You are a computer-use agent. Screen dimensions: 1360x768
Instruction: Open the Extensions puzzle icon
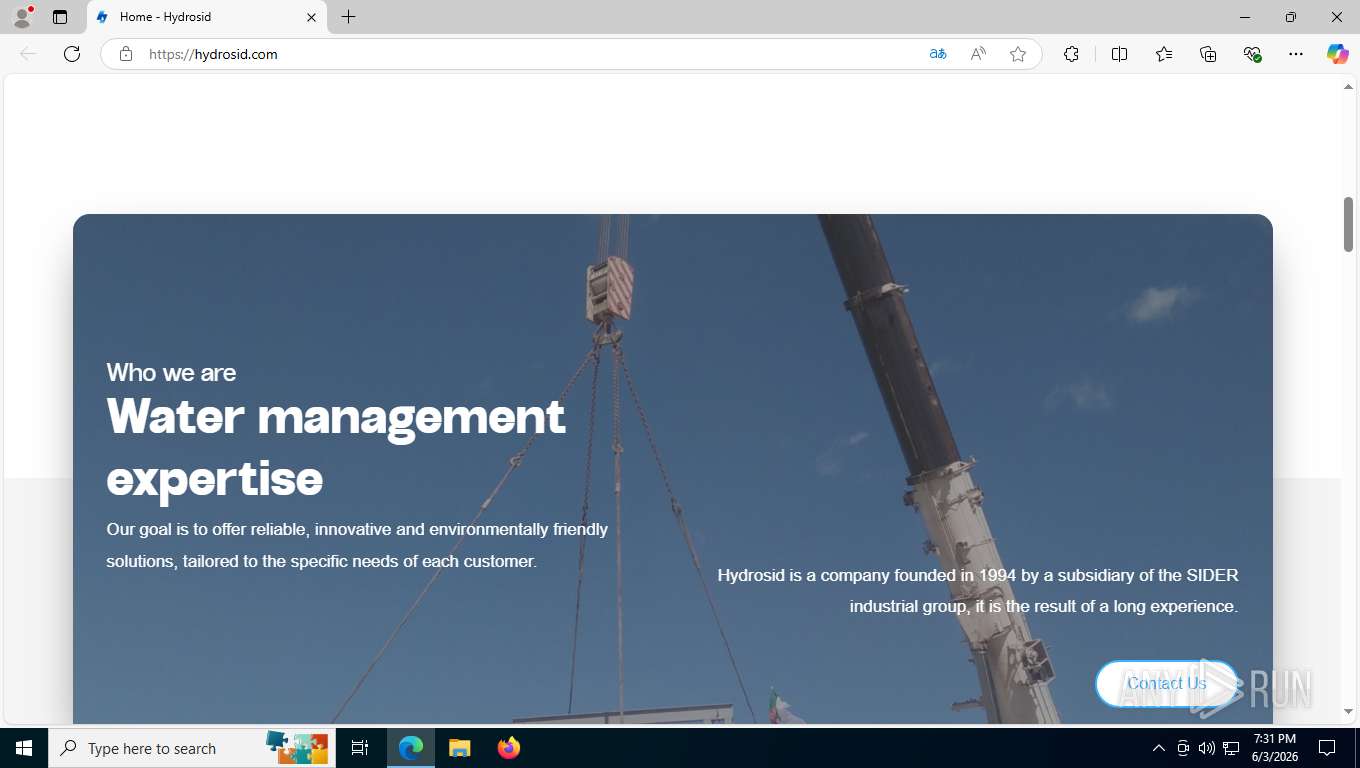point(1071,54)
